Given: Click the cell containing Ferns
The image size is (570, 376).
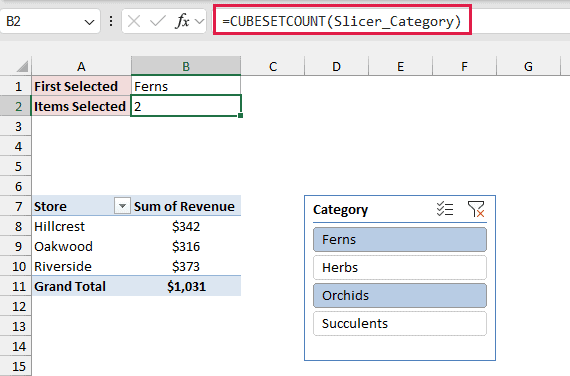Looking at the screenshot, I should tap(186, 86).
